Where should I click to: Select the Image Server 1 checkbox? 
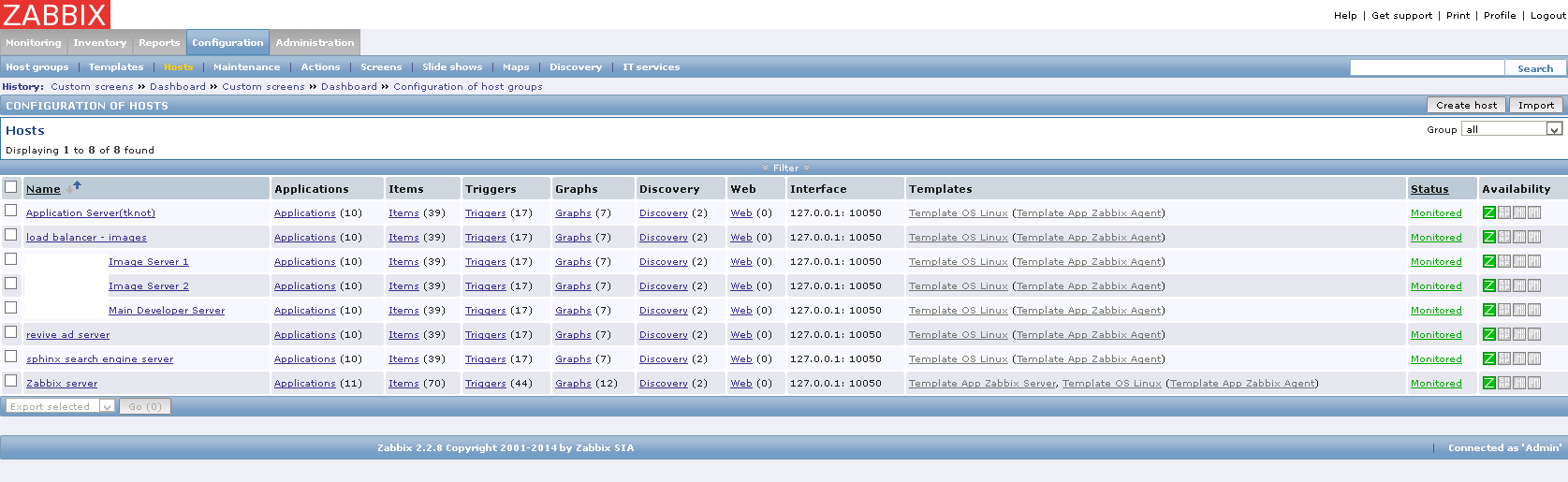click(11, 259)
